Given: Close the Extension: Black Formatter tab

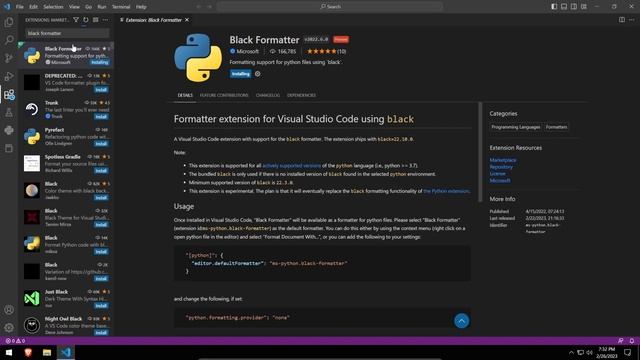Looking at the screenshot, I should pos(187,20).
